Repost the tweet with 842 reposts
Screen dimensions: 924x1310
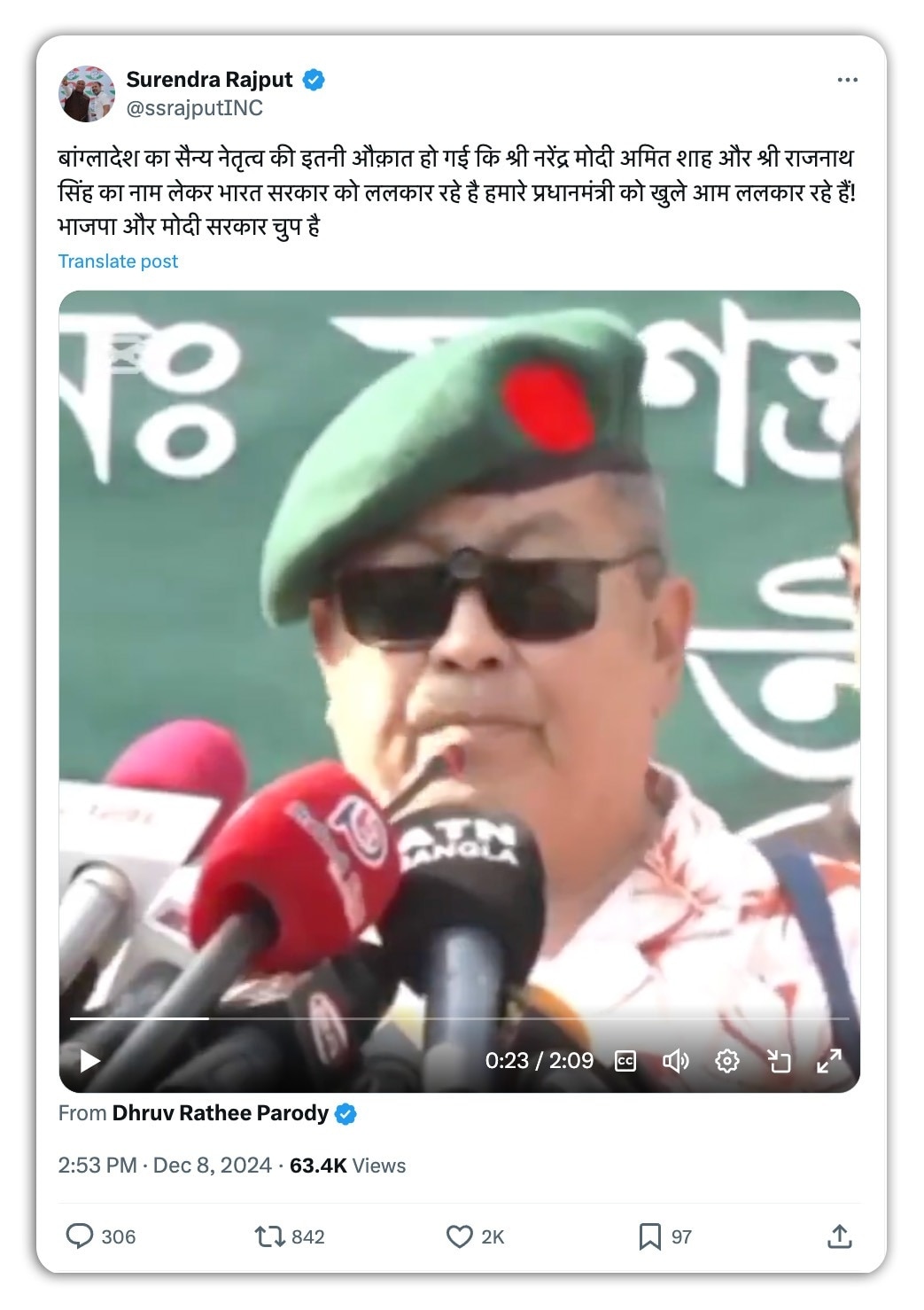pyautogui.click(x=268, y=1236)
